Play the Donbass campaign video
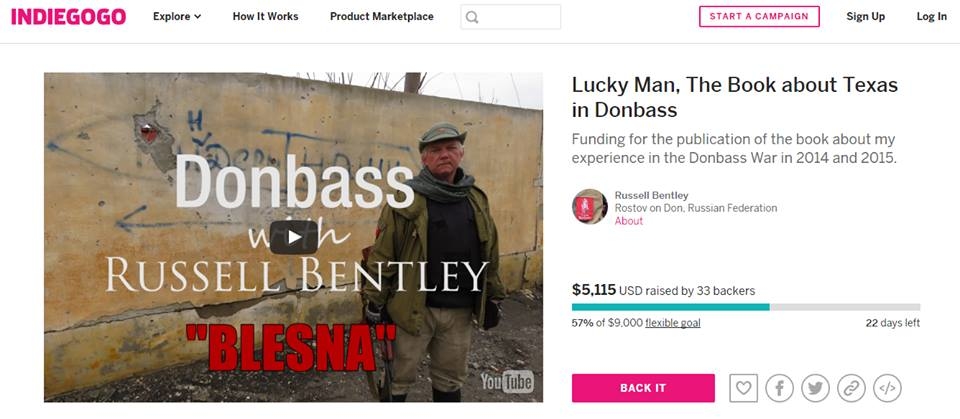960x419 pixels. [x=293, y=237]
